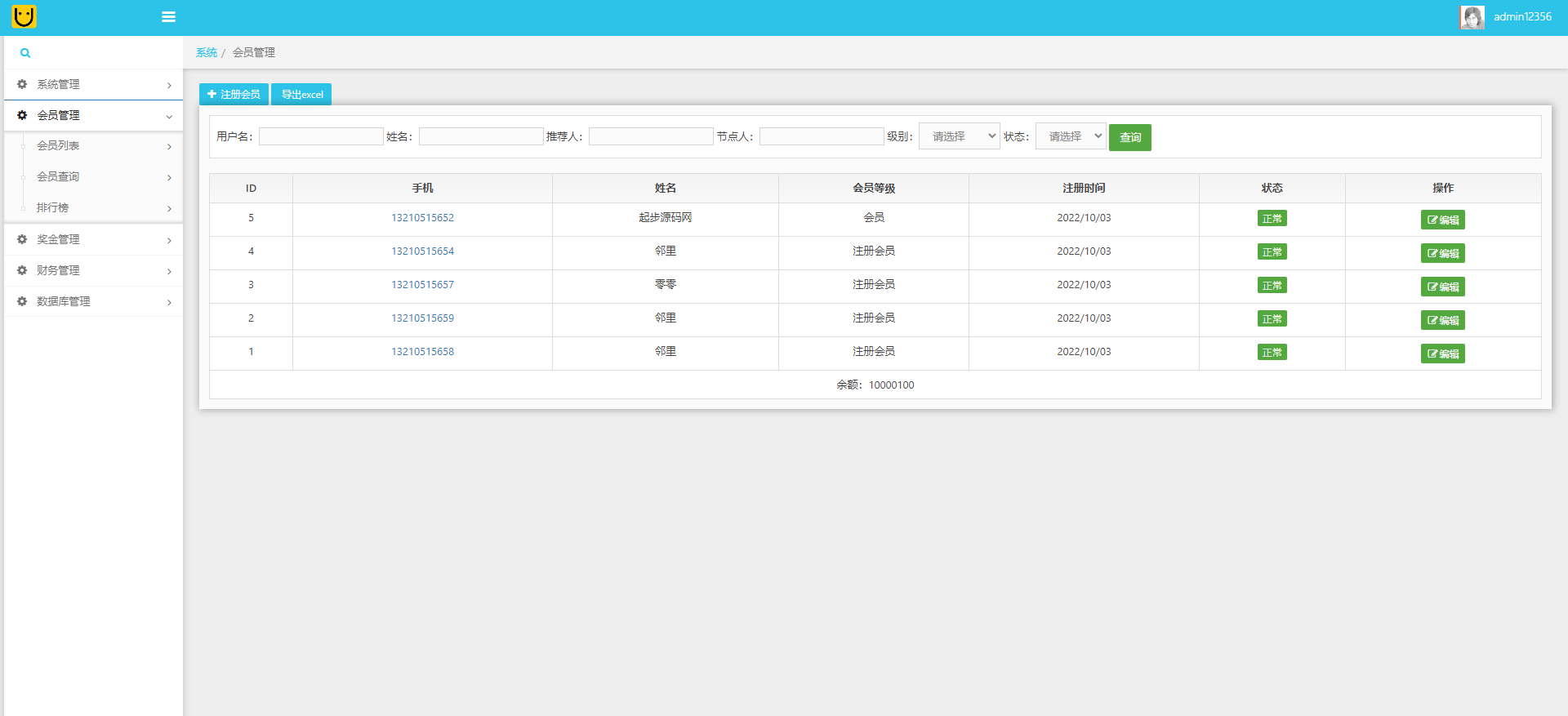Edit member with phone 13210515659
Image resolution: width=1568 pixels, height=716 pixels.
click(x=1443, y=320)
